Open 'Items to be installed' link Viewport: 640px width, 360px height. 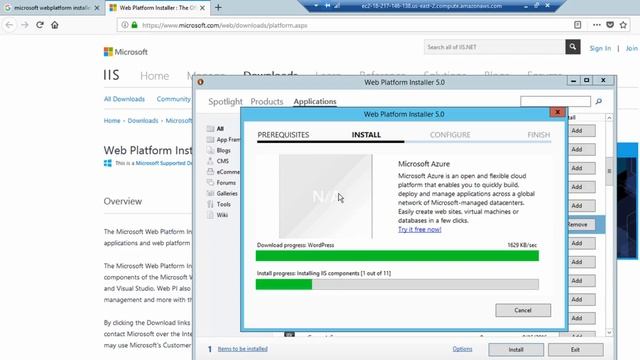(242, 349)
